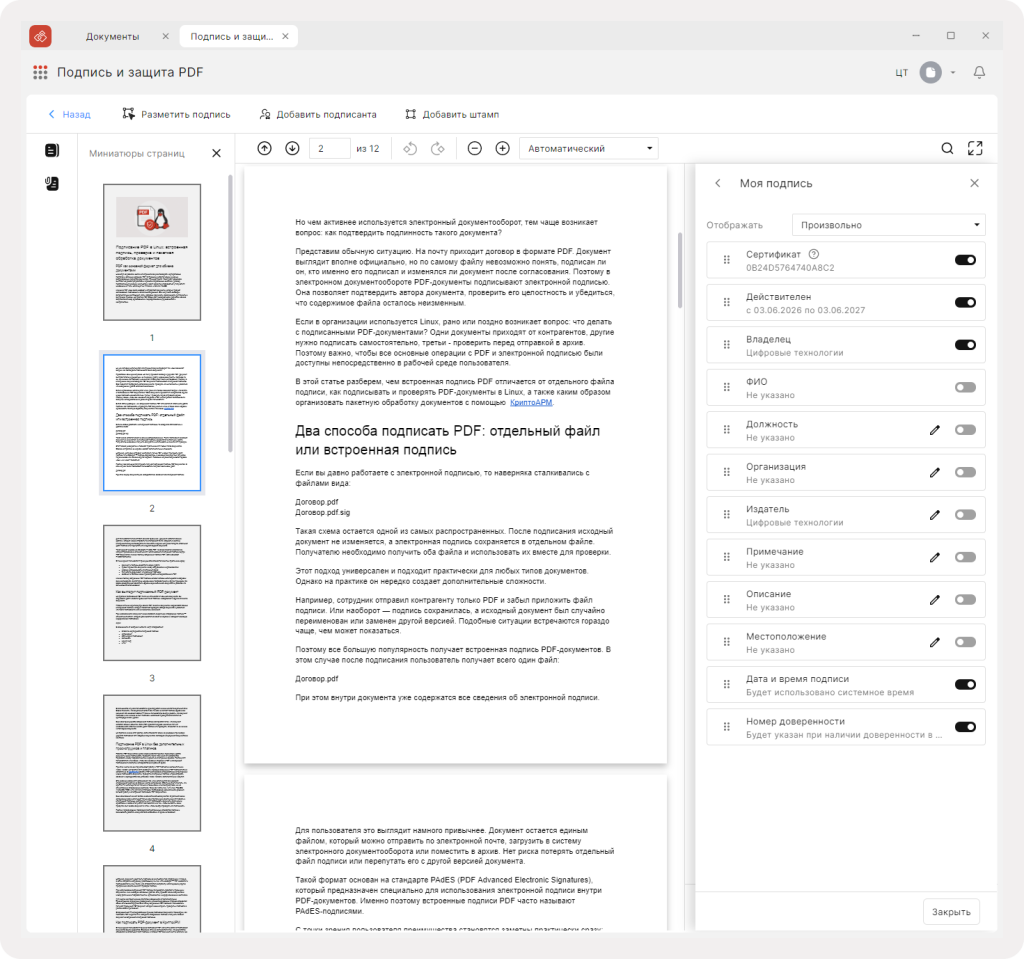Grab drag handle of Сертификат row

pyautogui.click(x=726, y=260)
